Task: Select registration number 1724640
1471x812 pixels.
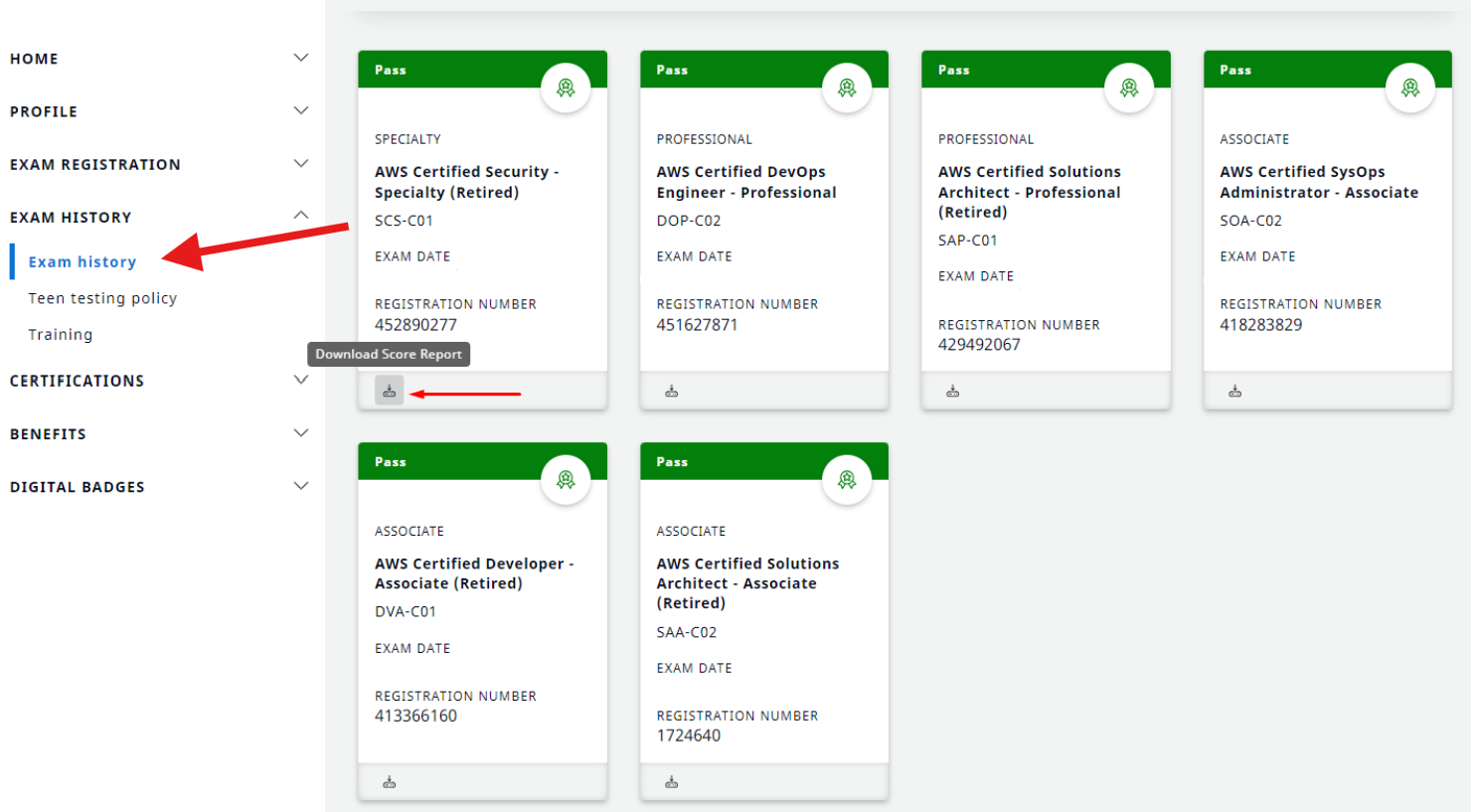Action: tap(688, 735)
